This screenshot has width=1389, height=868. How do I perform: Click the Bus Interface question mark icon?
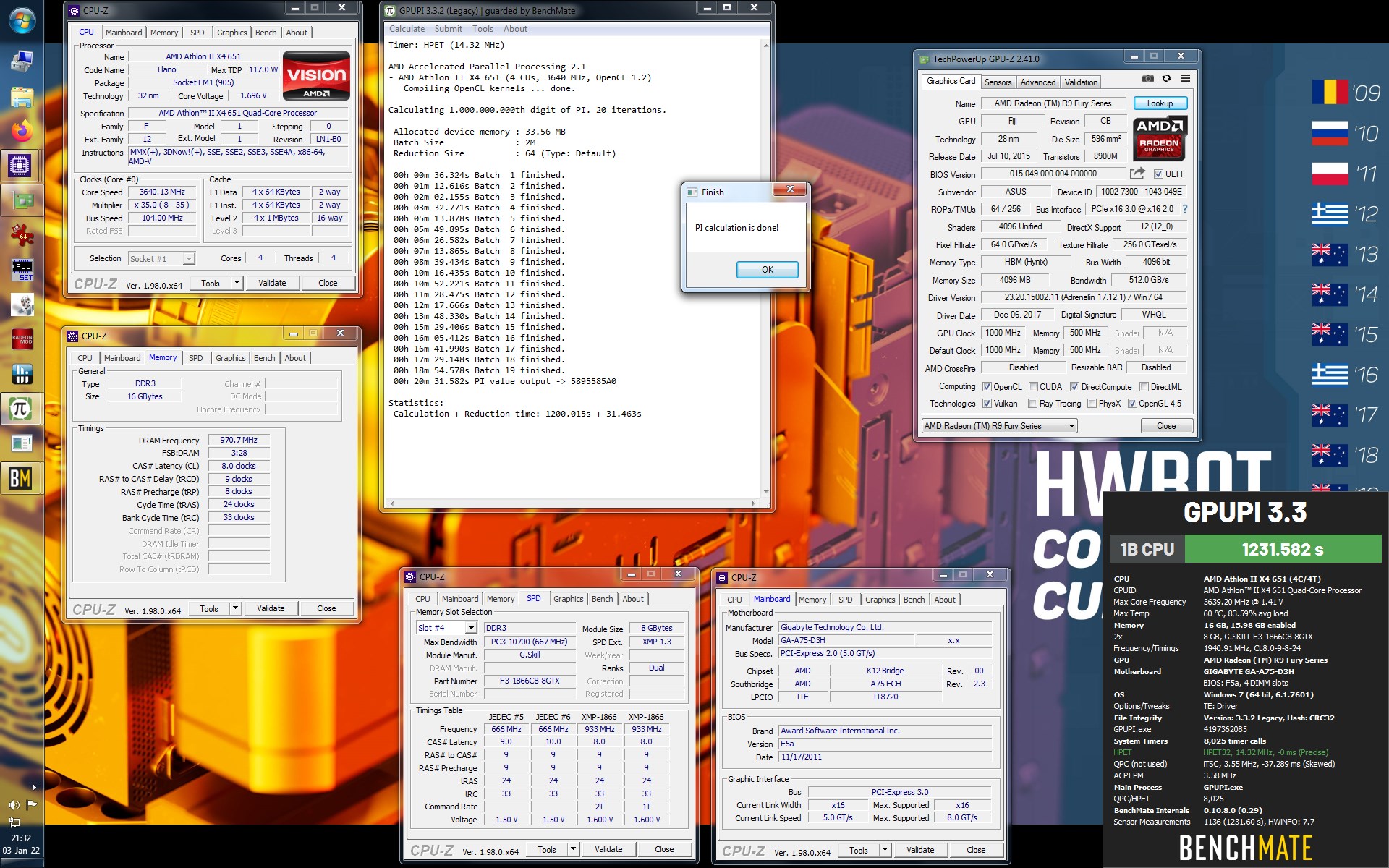point(1184,209)
